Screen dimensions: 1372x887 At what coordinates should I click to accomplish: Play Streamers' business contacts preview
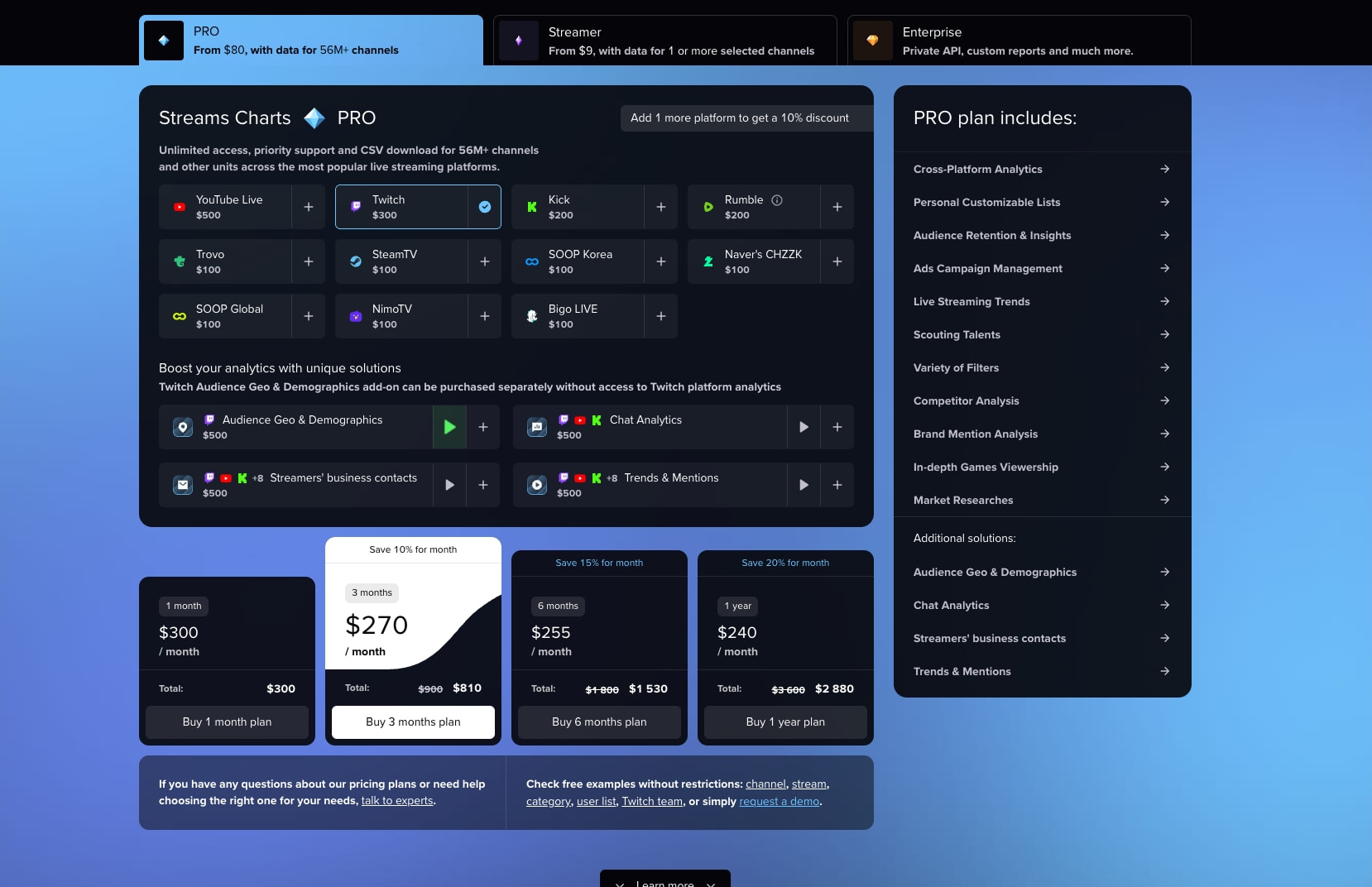pos(449,485)
